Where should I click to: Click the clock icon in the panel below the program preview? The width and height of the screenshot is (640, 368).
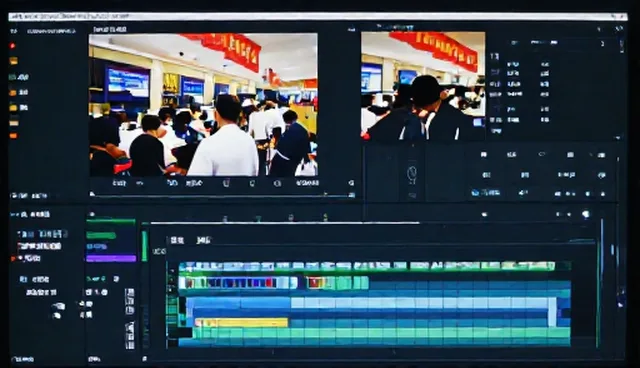point(412,173)
